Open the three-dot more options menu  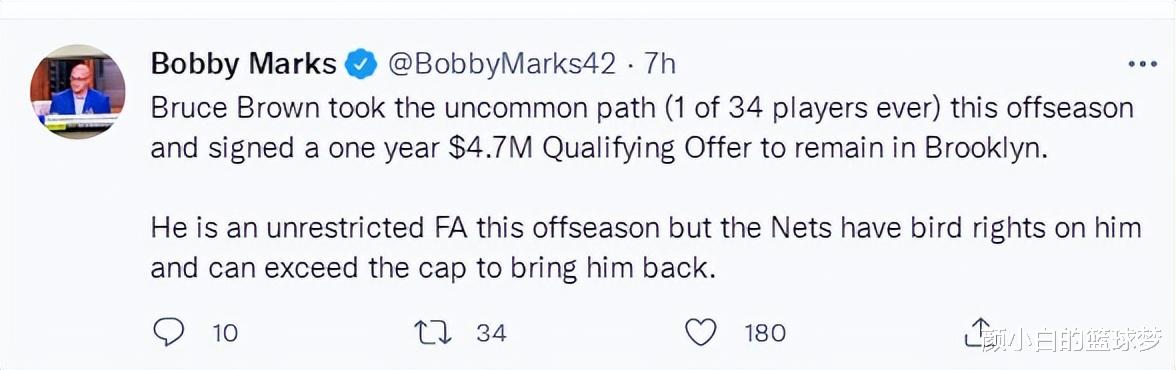click(1142, 65)
